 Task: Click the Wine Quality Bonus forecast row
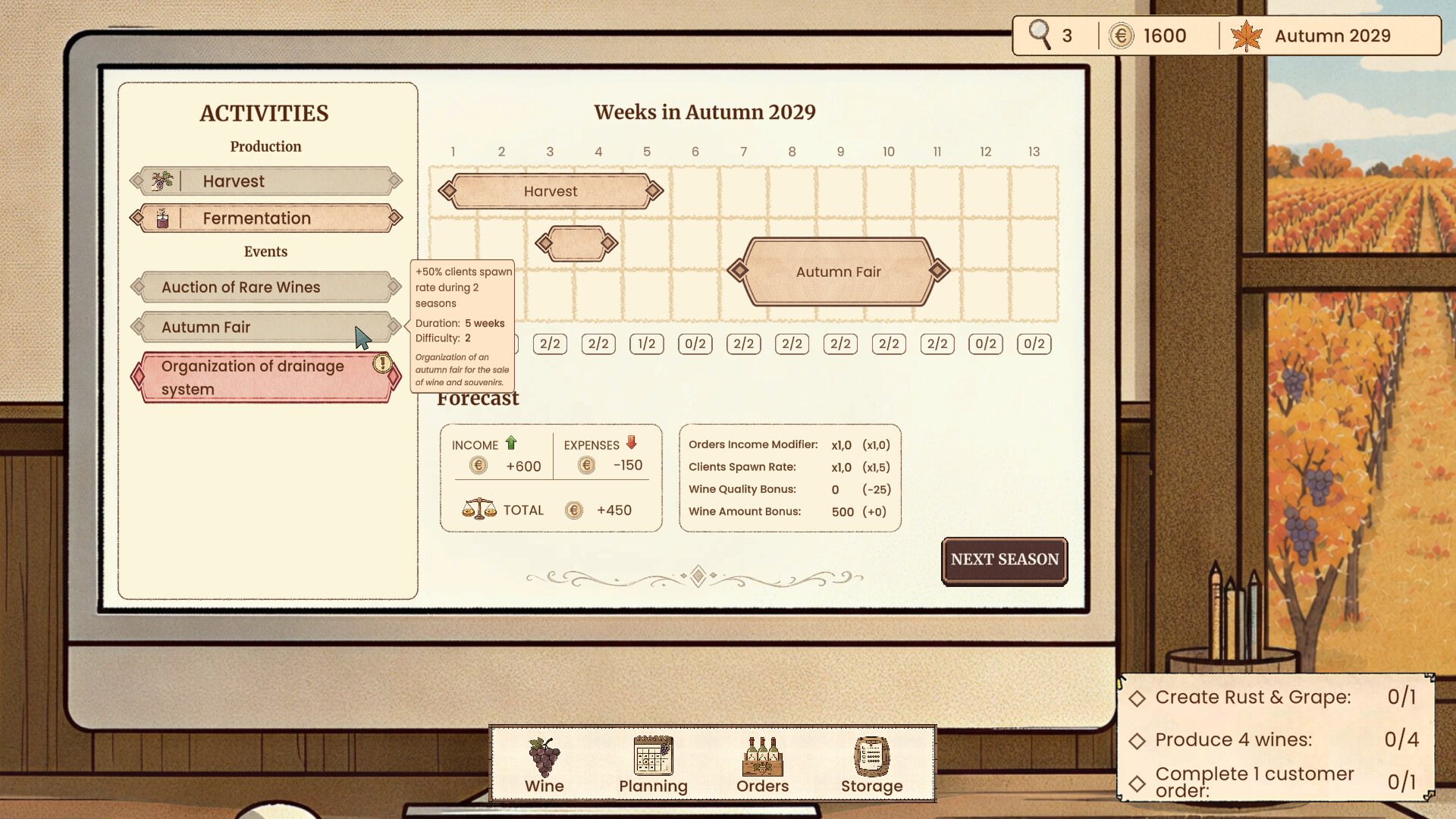789,490
